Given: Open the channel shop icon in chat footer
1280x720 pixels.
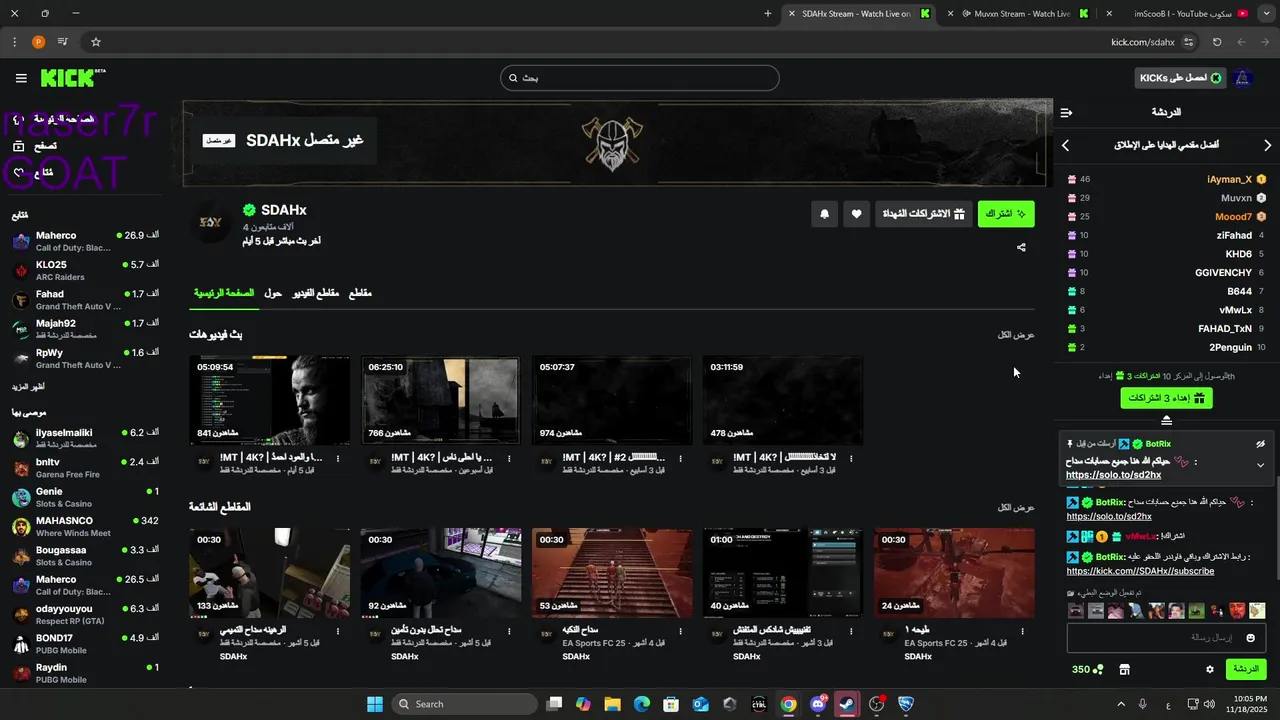Looking at the screenshot, I should tap(1124, 669).
